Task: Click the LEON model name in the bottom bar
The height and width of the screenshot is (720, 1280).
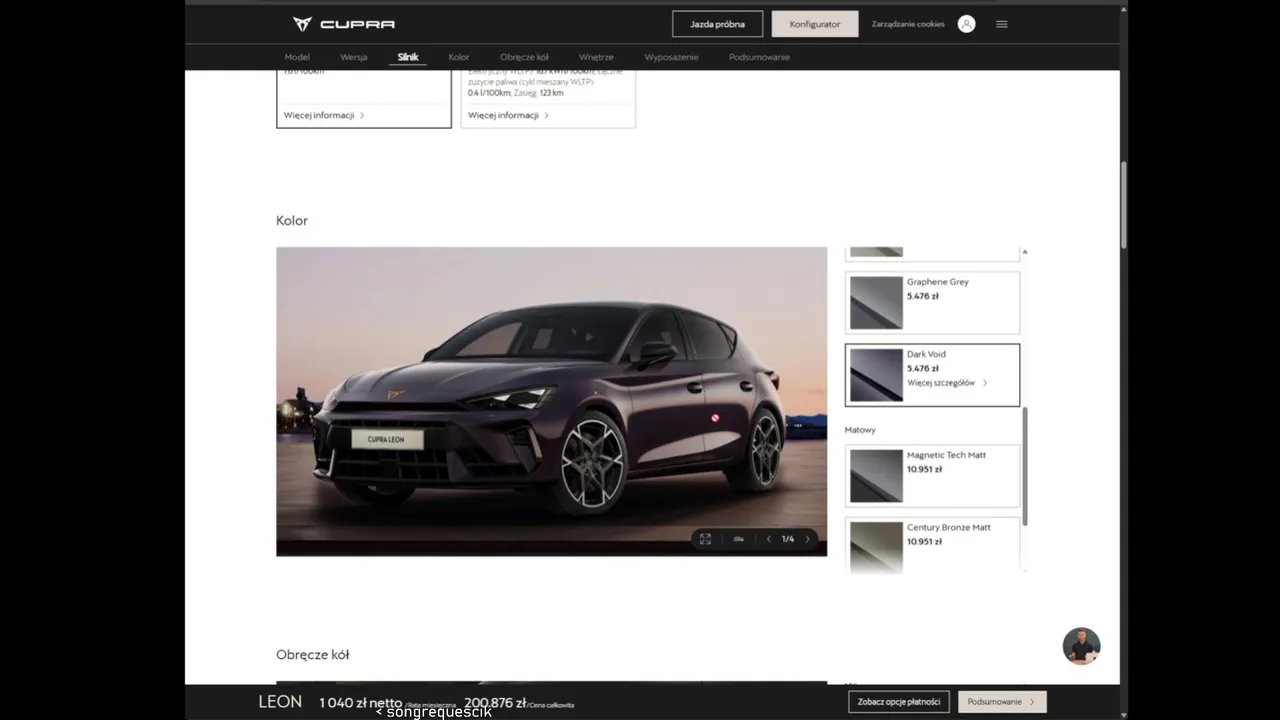Action: [x=280, y=702]
